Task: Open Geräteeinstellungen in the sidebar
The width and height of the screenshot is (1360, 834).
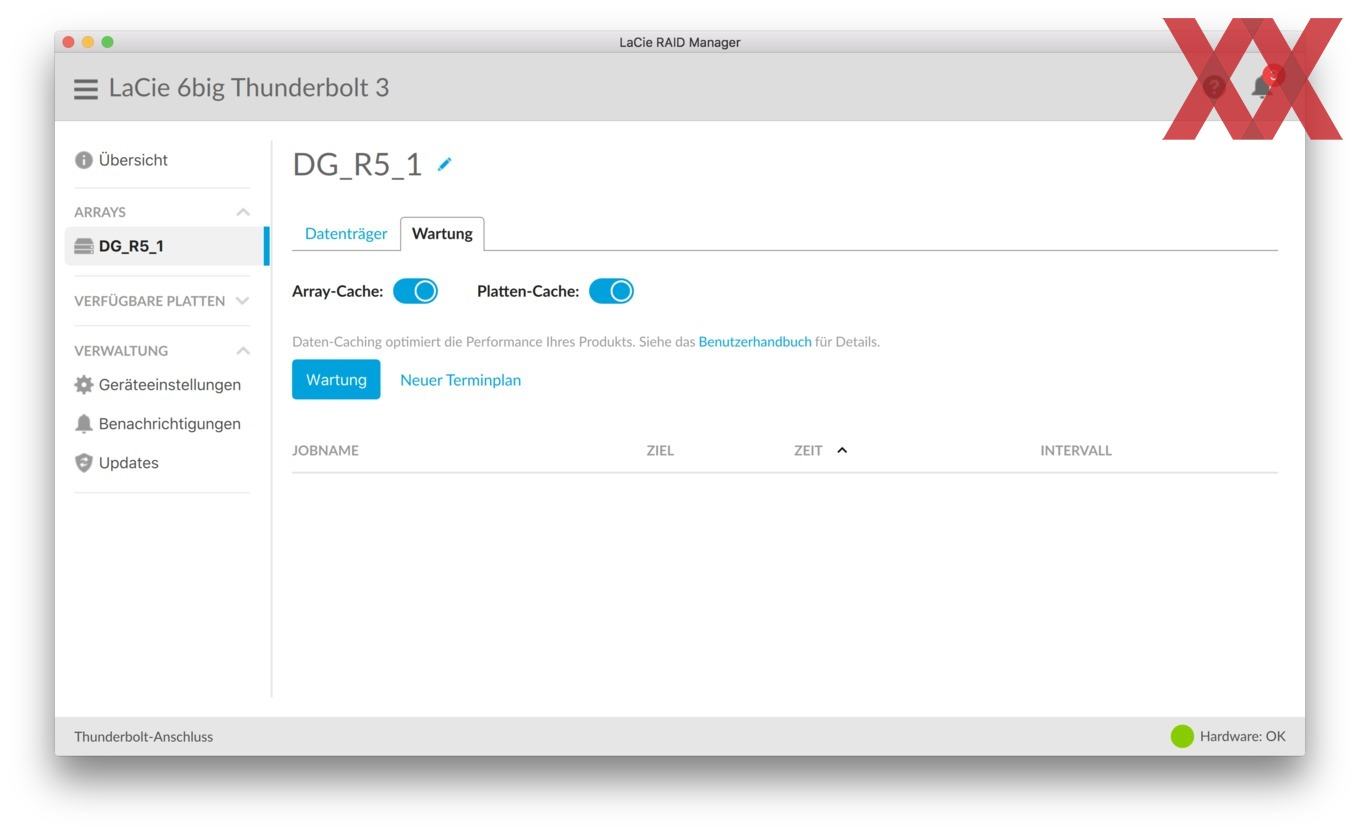Action: point(169,385)
